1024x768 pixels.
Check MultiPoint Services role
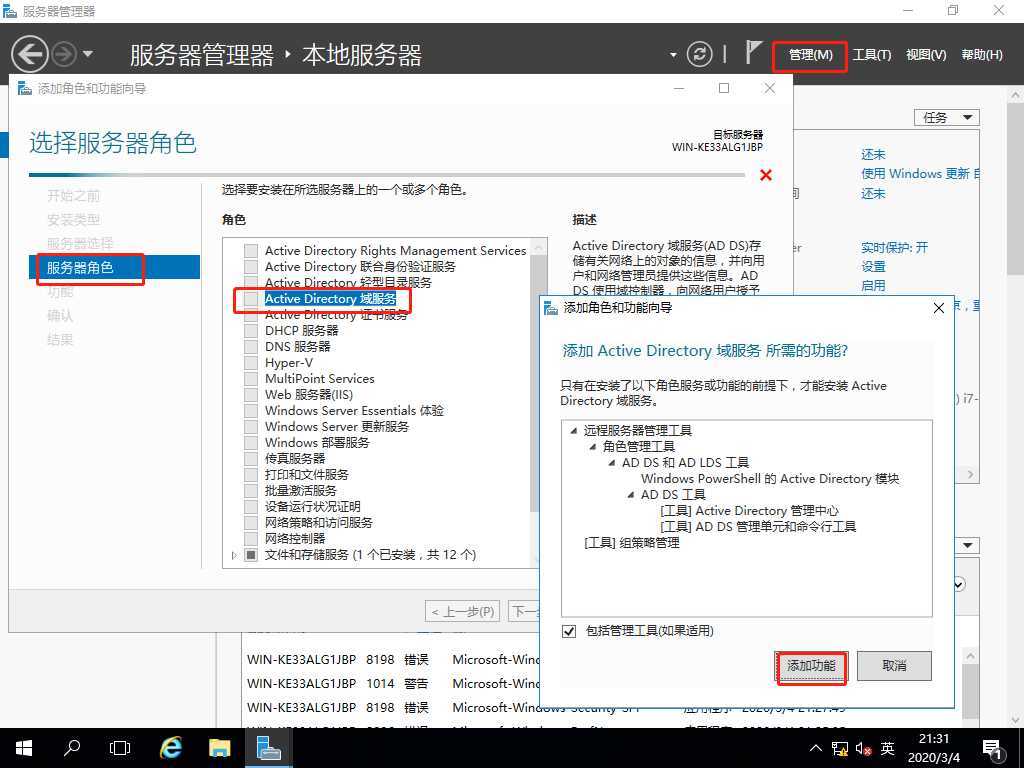tap(251, 379)
